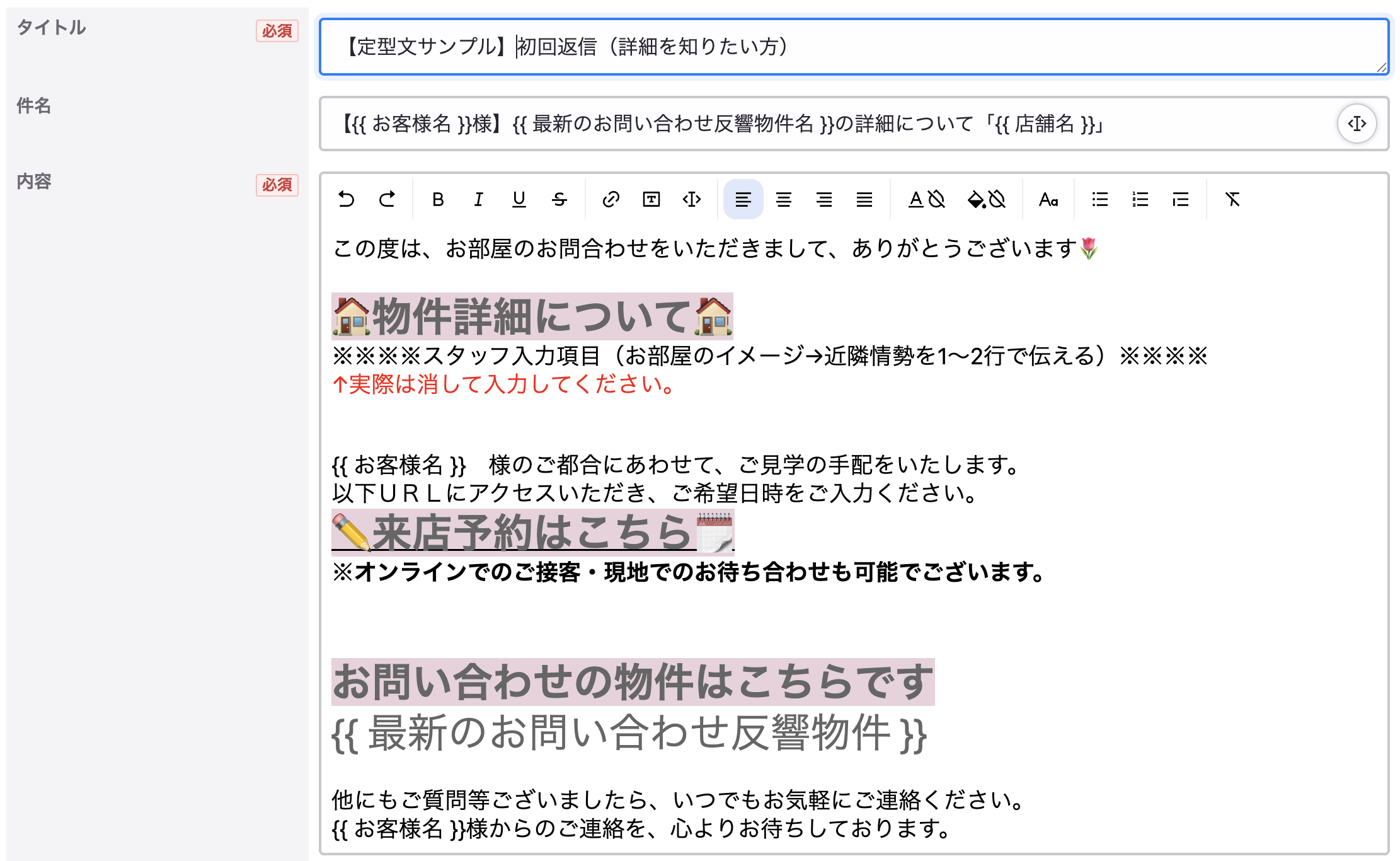Insert a link with the chain icon

611,199
